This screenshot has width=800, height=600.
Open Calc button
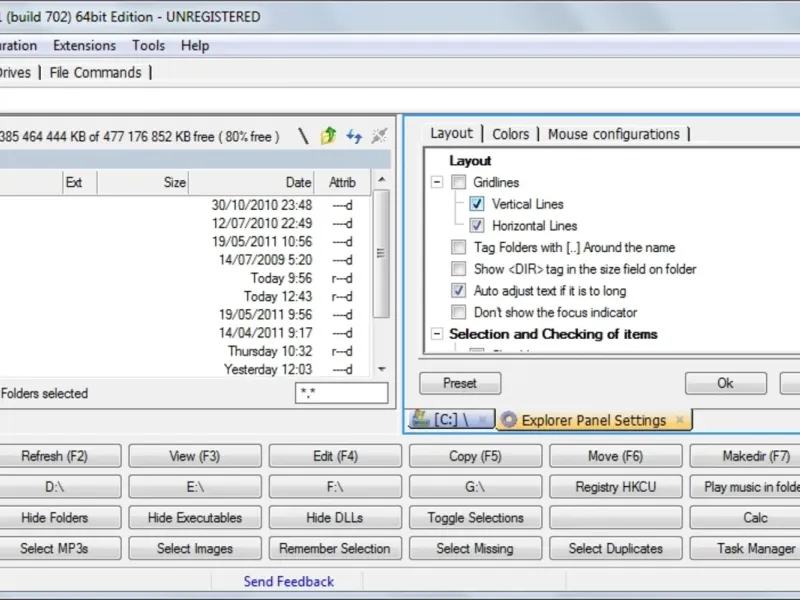coord(745,517)
